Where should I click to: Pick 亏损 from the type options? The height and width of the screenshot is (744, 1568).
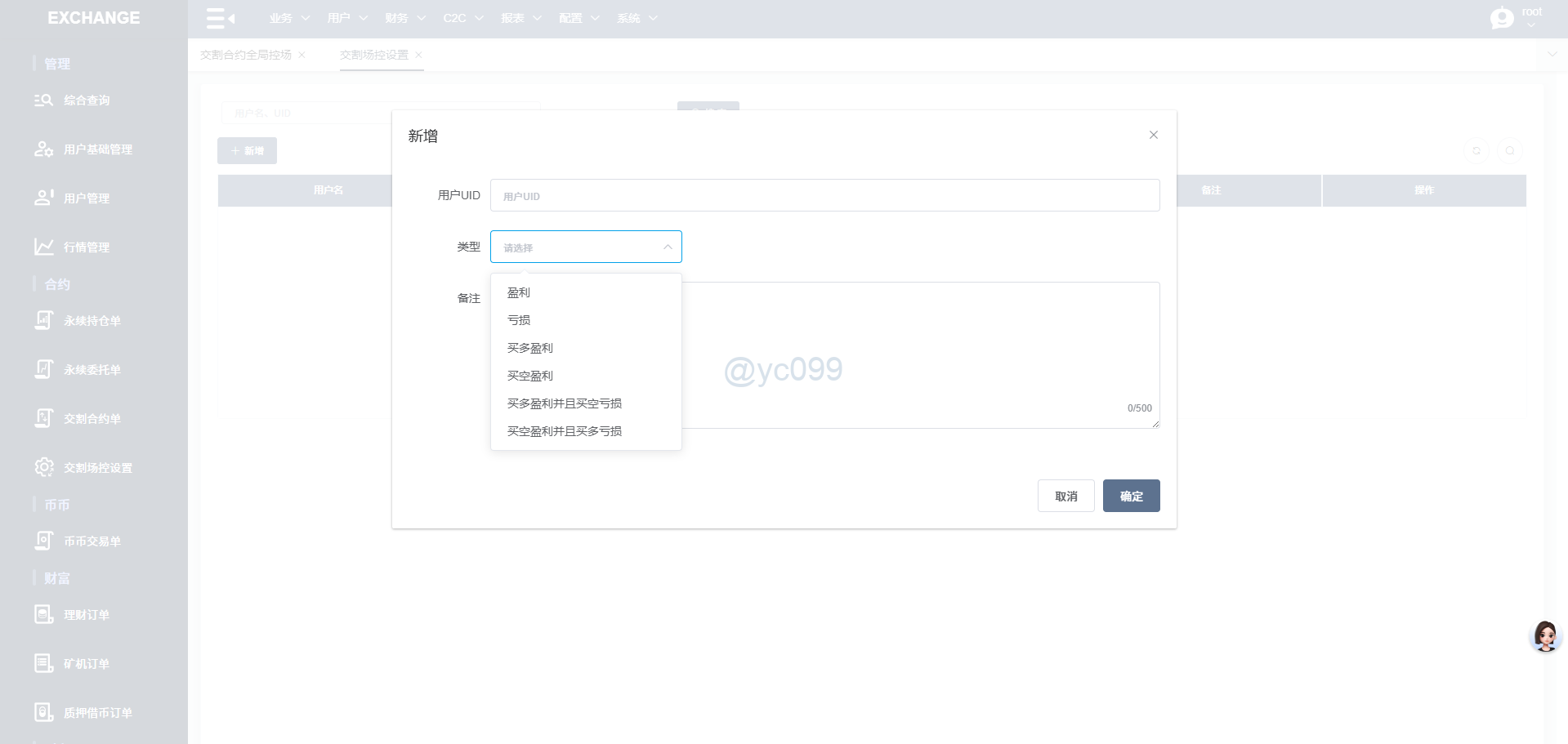point(519,320)
